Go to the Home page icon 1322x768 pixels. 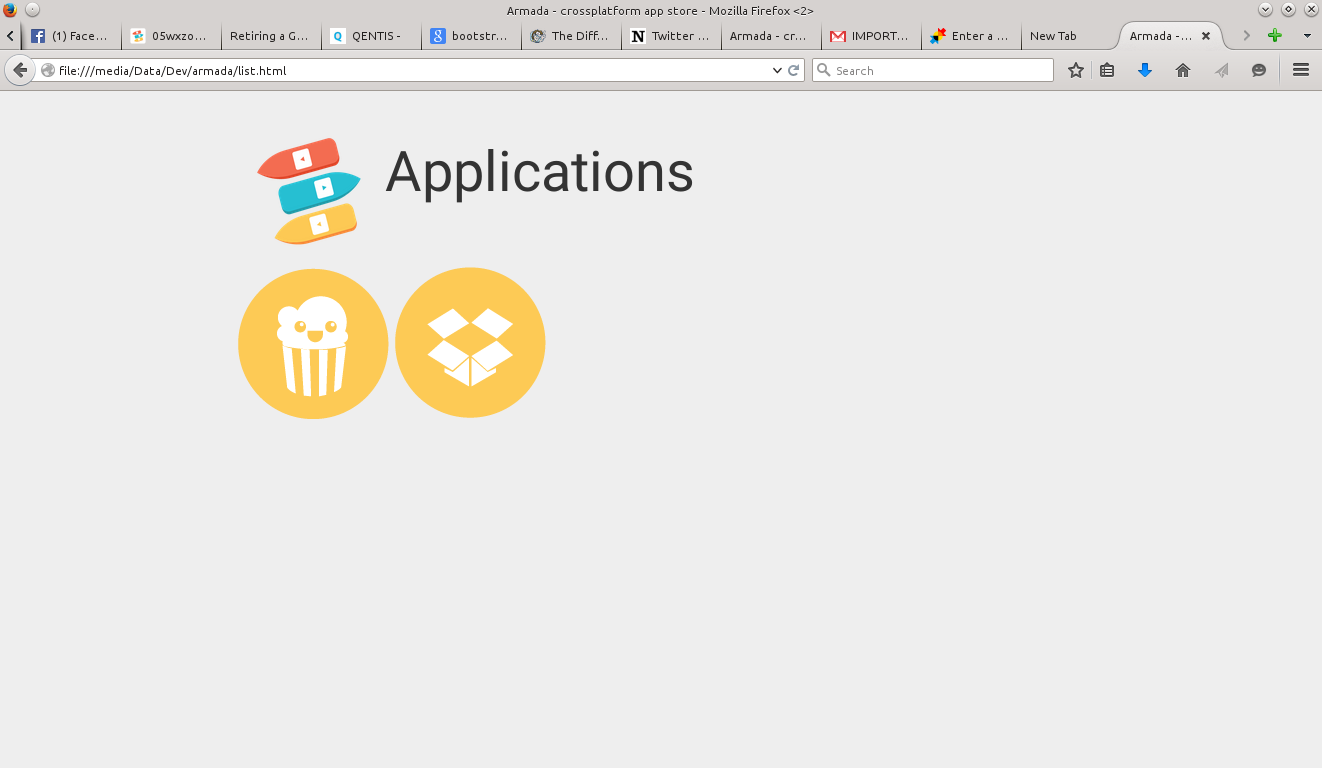click(1183, 70)
